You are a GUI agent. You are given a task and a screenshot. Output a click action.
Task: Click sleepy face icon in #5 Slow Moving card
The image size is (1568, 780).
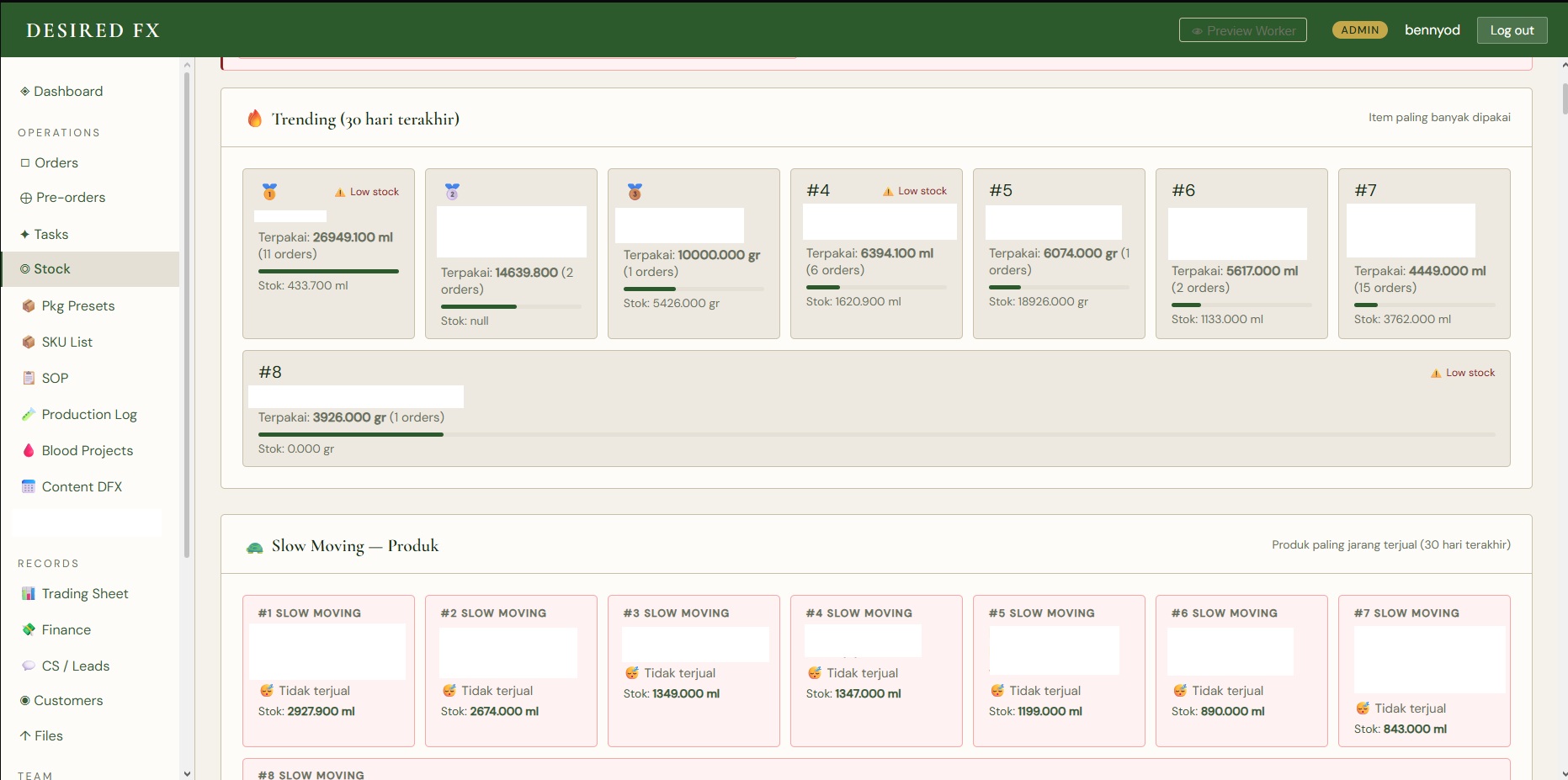(997, 691)
